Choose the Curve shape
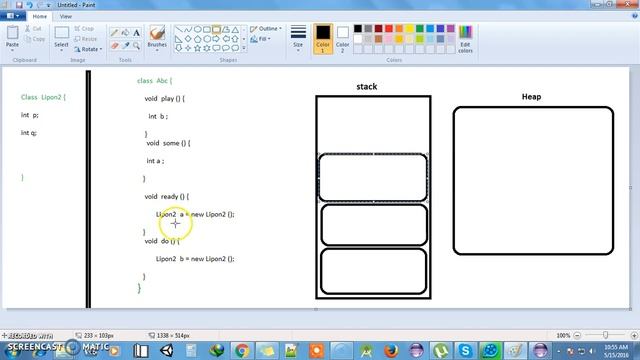This screenshot has height=360, width=640. [x=188, y=29]
